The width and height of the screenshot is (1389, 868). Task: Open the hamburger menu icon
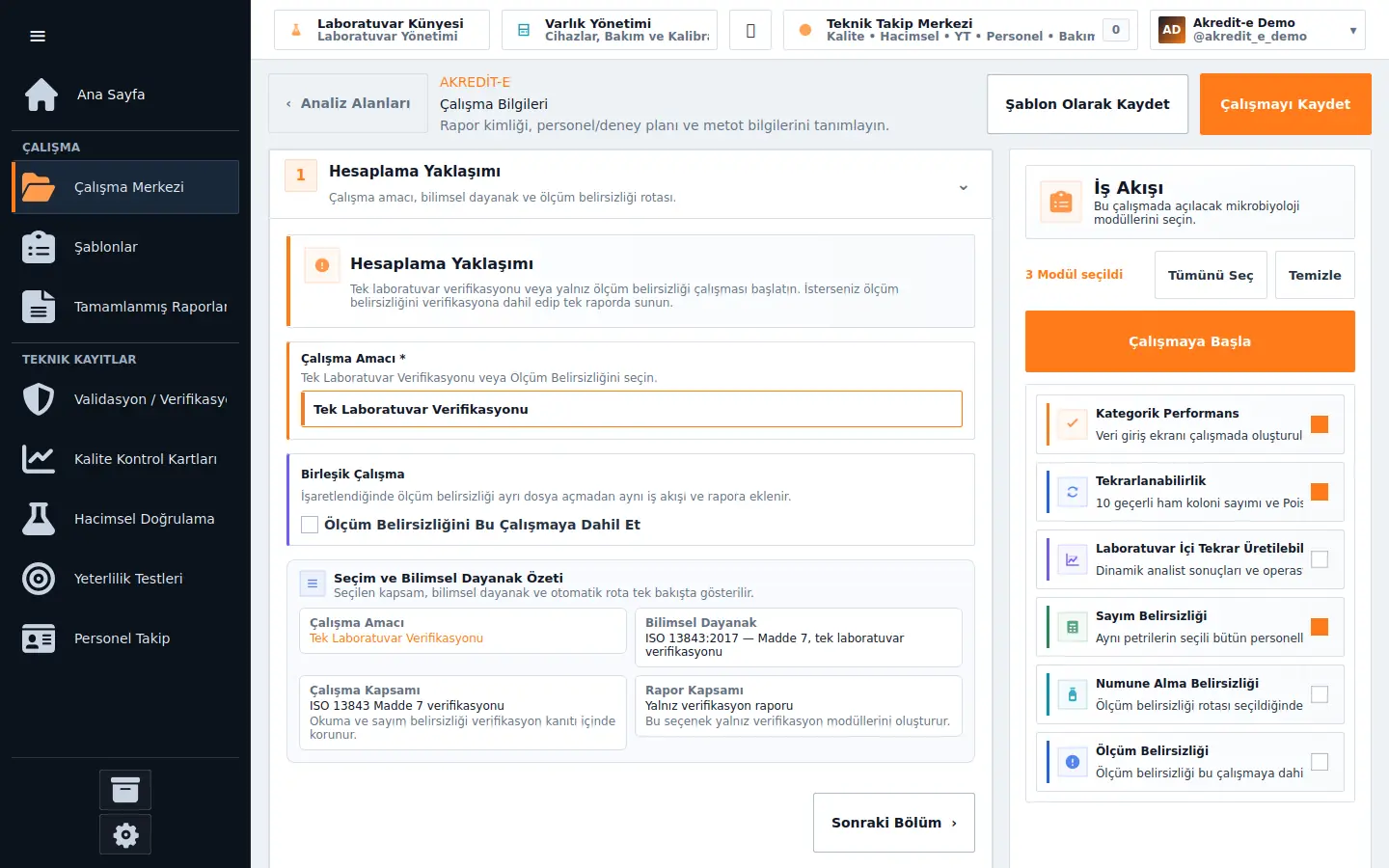coord(38,37)
